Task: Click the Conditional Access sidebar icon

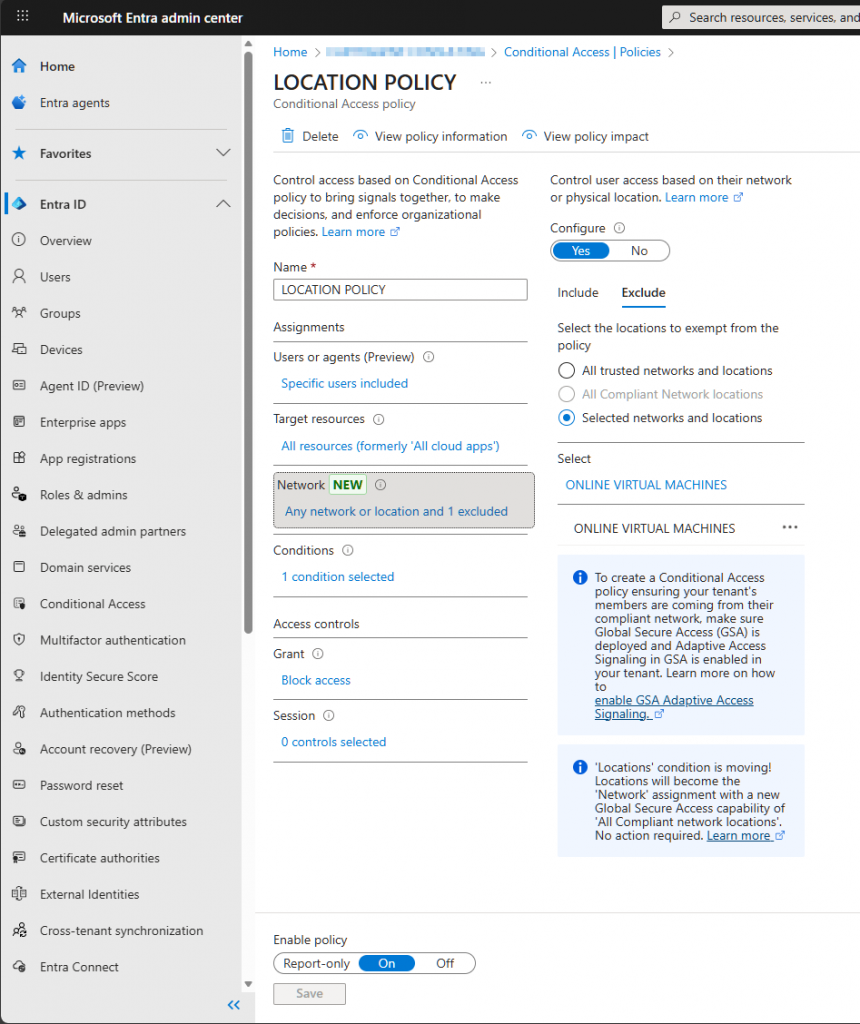Action: point(19,604)
